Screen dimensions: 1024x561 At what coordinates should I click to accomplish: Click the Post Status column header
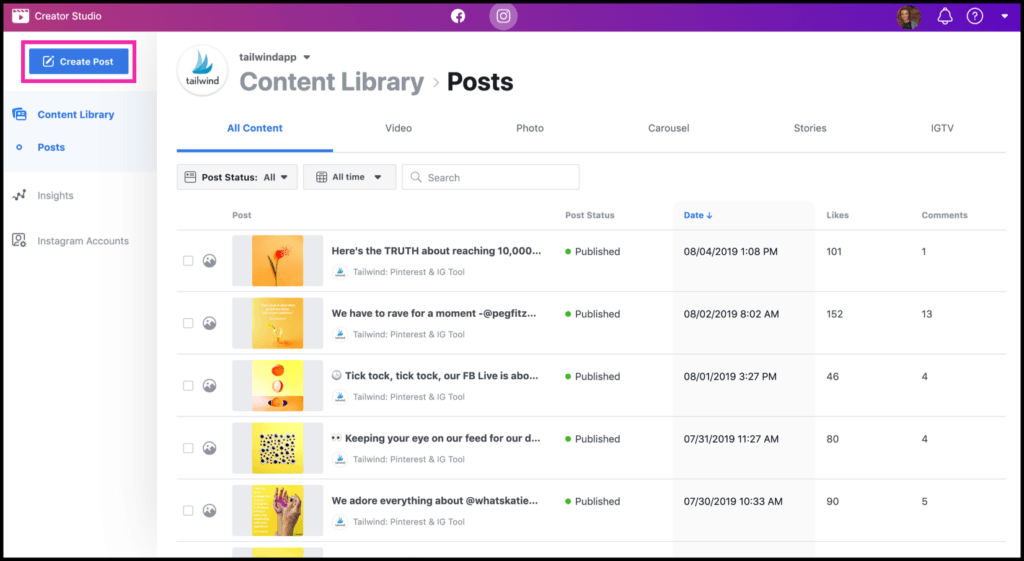tap(590, 215)
